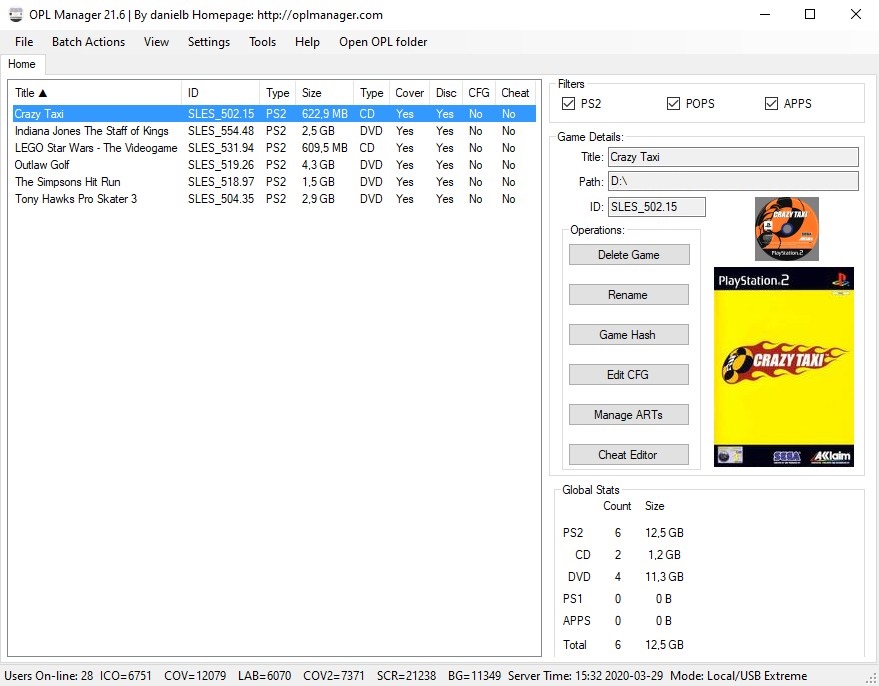Click the PS2 total size 12,5 GB
Screen dimensions: 879x686
(664, 533)
